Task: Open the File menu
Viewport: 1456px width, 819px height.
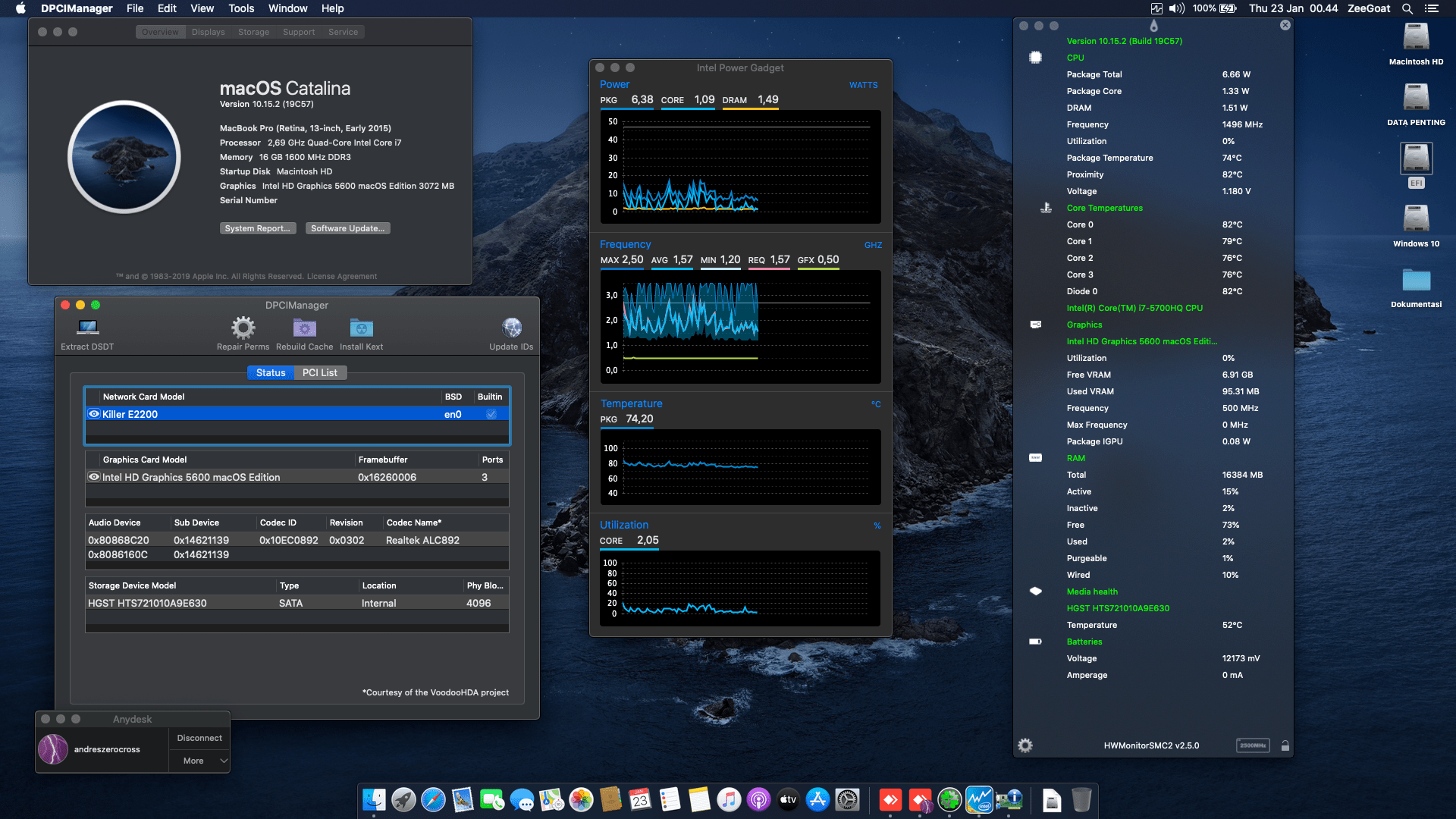Action: [135, 8]
